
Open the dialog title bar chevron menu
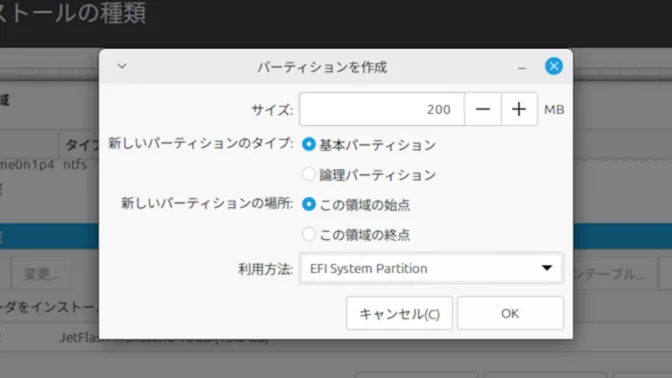(122, 66)
